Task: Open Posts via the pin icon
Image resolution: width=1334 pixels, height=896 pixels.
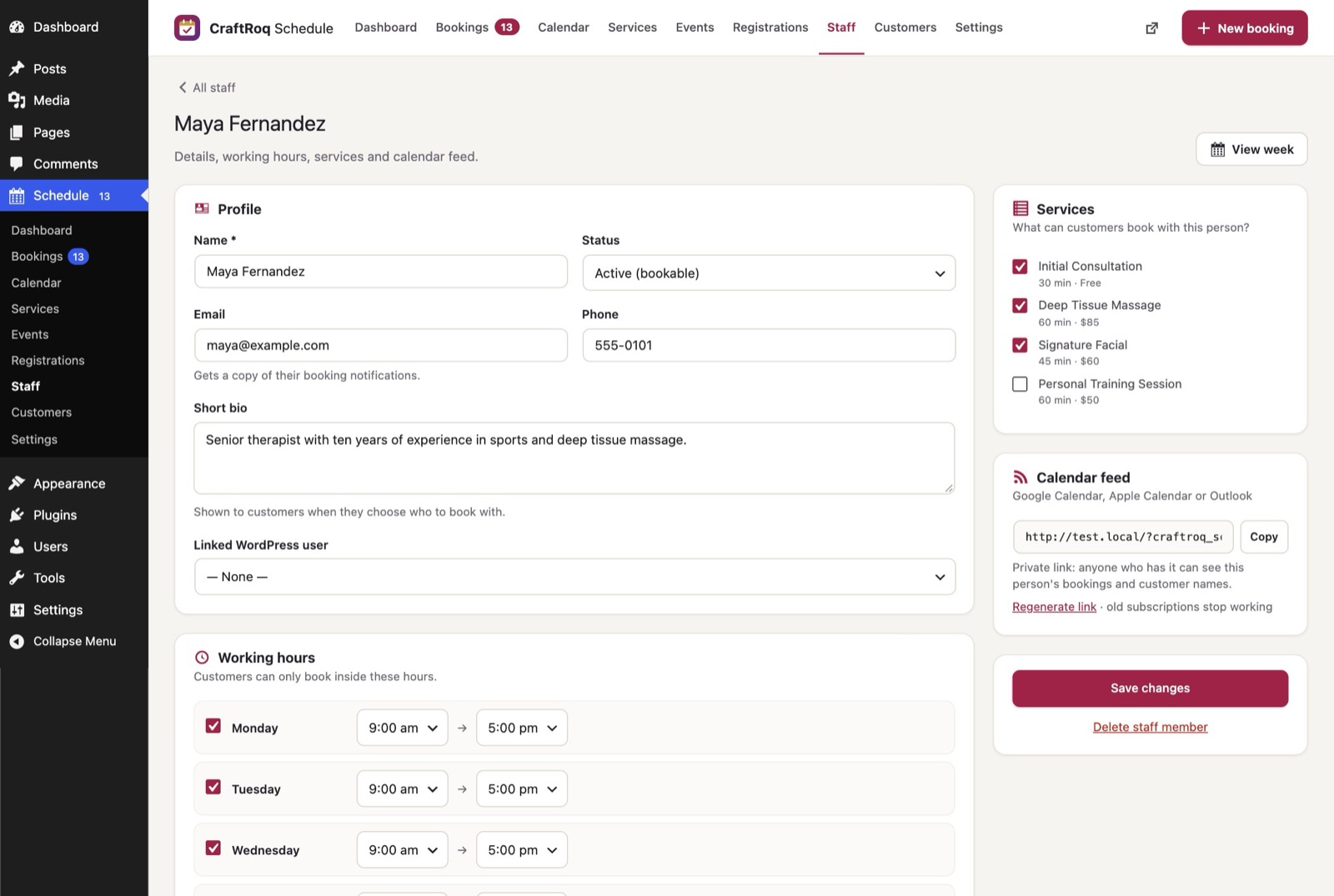Action: click(17, 68)
